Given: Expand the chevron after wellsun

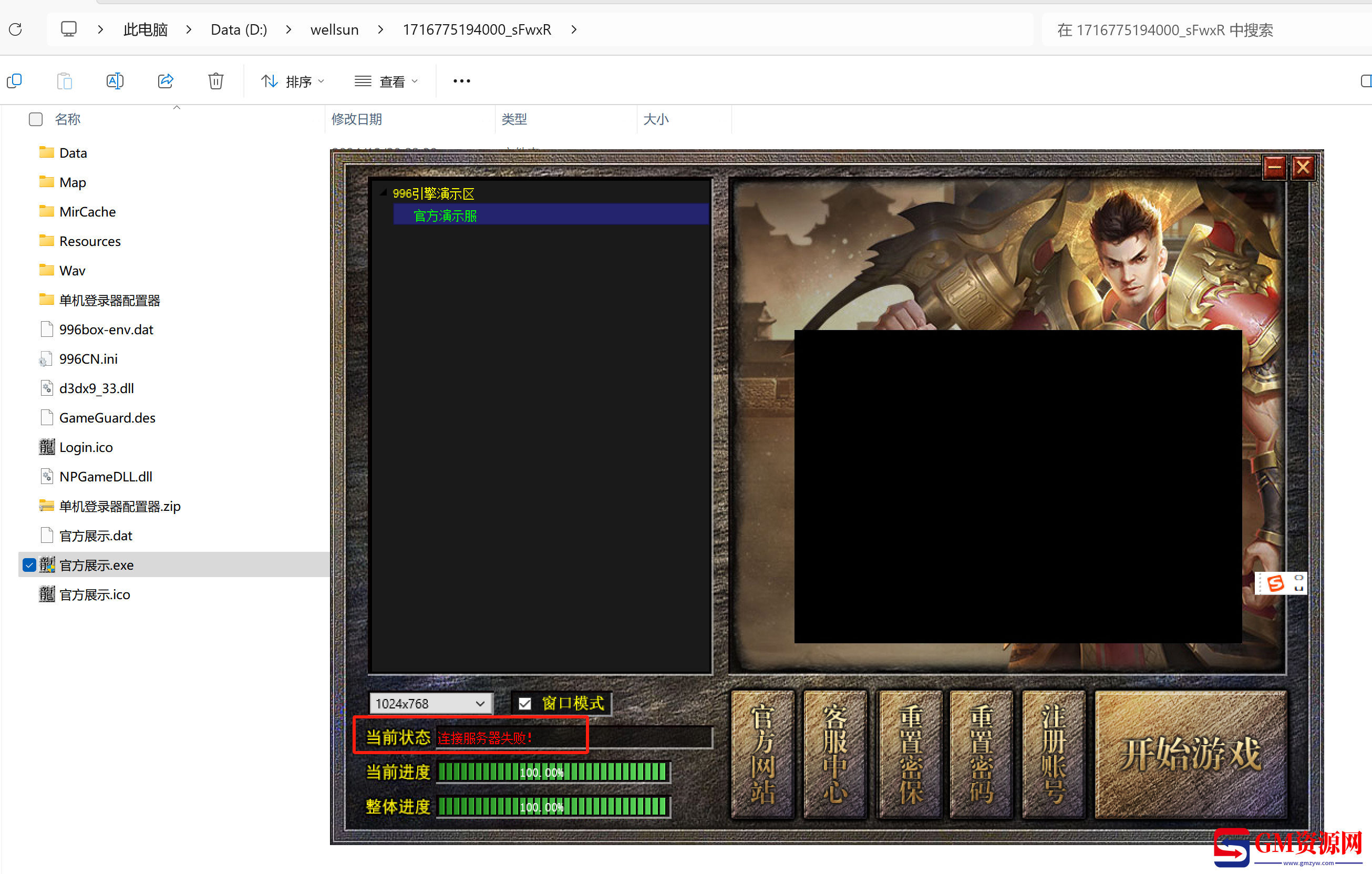Looking at the screenshot, I should tap(380, 29).
